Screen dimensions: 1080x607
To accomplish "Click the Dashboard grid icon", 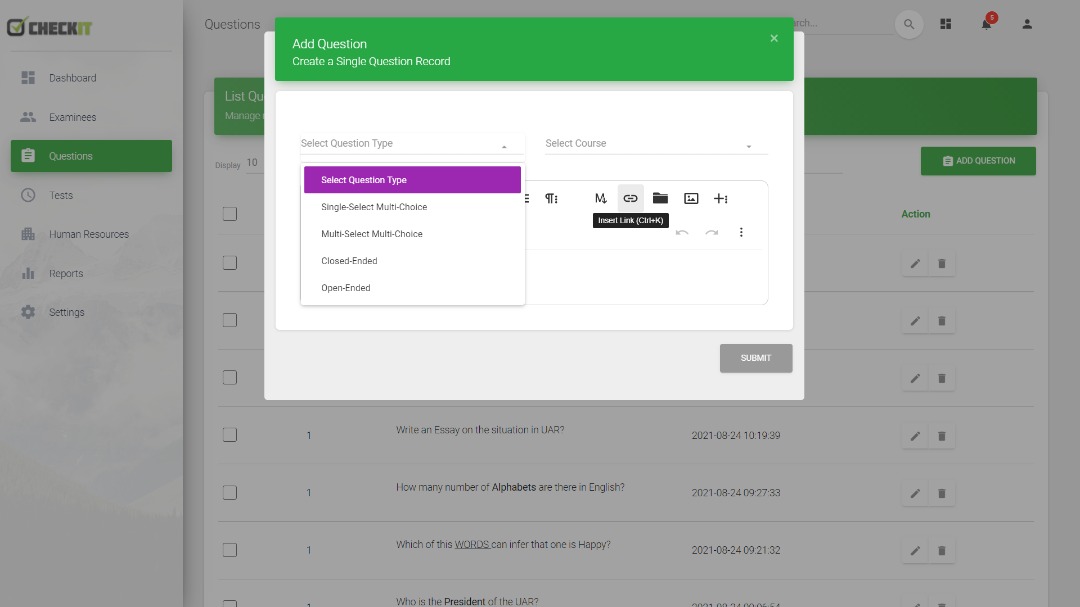I will point(28,78).
